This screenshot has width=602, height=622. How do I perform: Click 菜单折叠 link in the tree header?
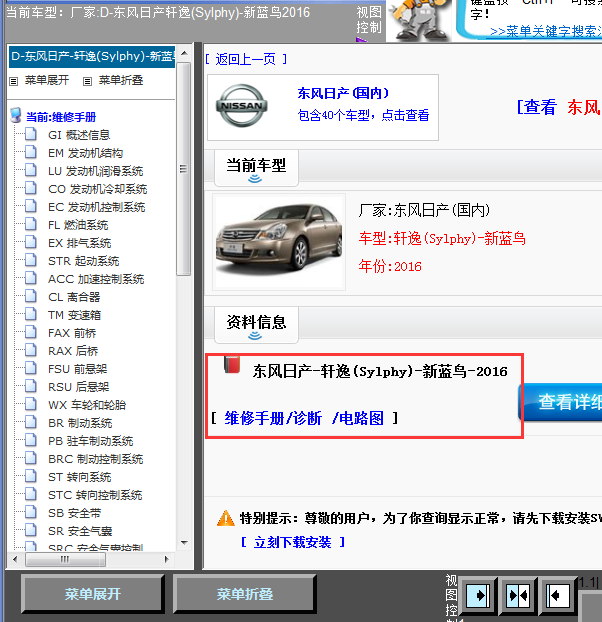tap(121, 80)
